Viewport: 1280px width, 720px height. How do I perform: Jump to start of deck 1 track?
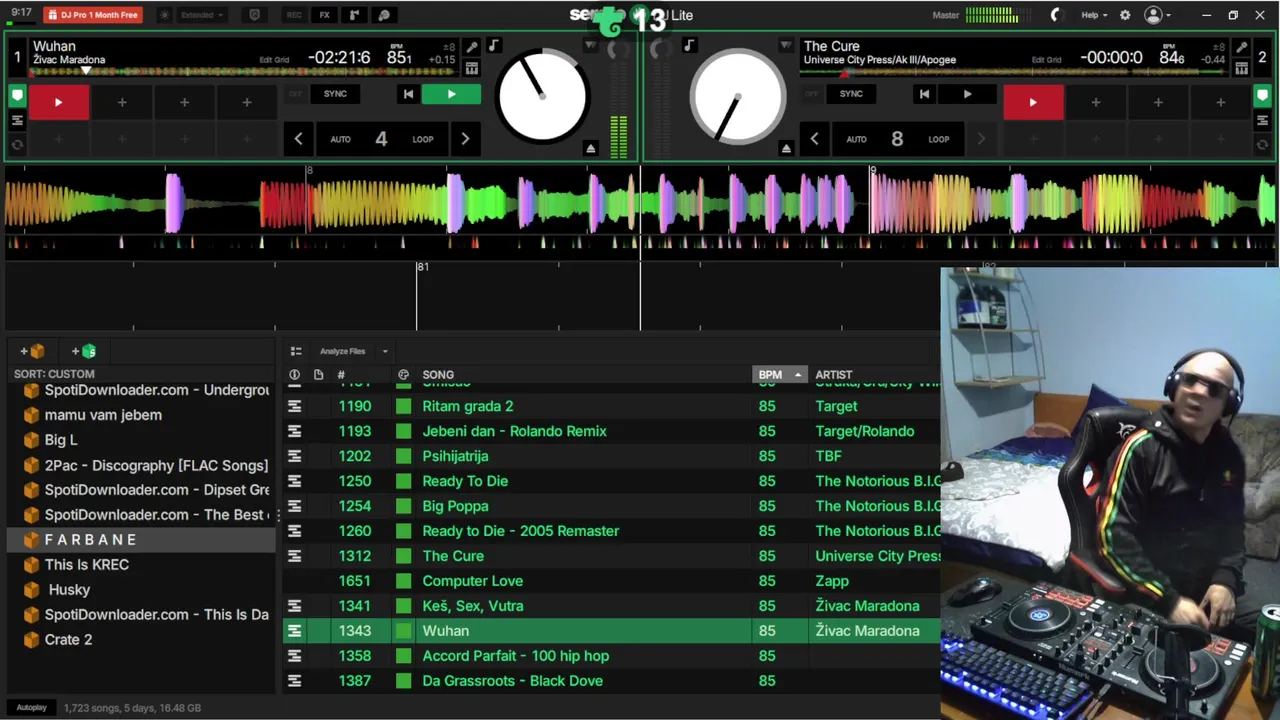tap(408, 94)
